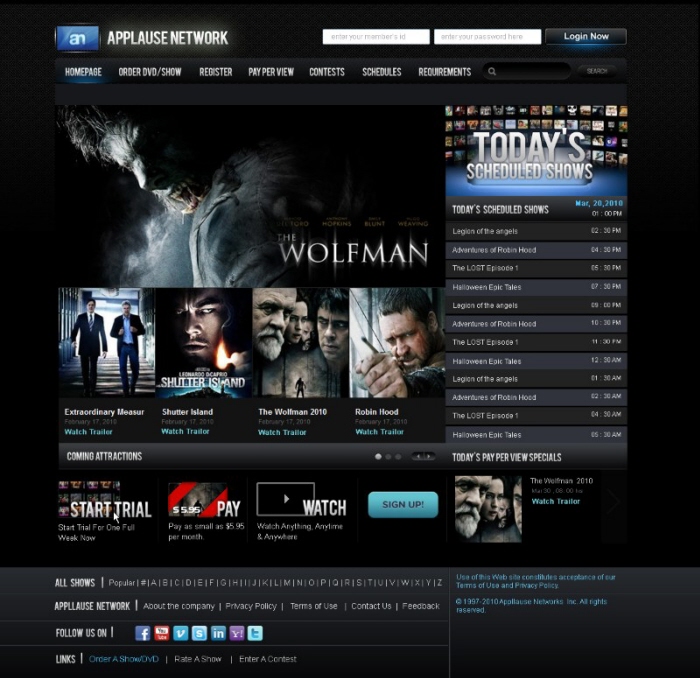The height and width of the screenshot is (678, 700).
Task: Open the Order DVD/Show menu
Action: click(150, 72)
